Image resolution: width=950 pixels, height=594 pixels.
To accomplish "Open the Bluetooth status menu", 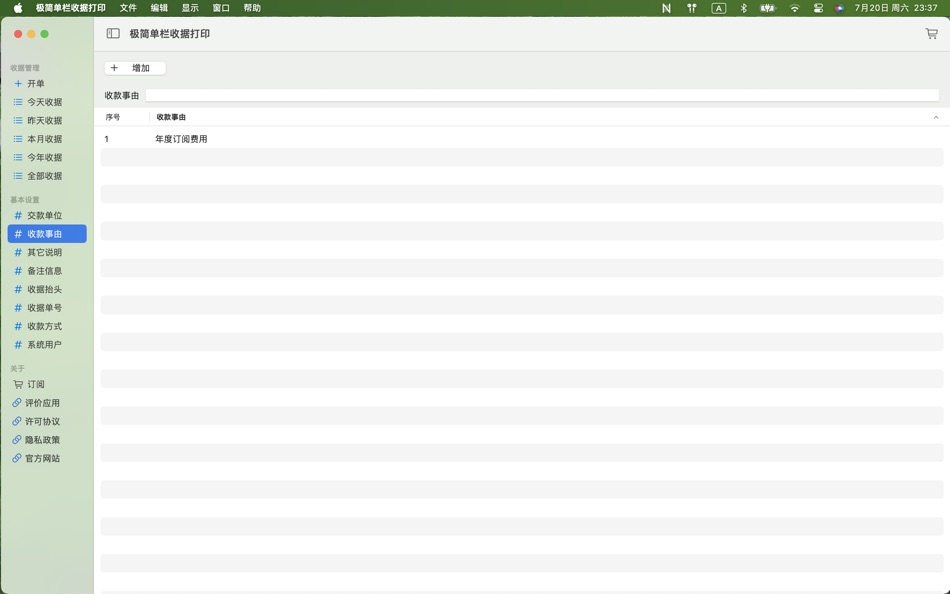I will (x=741, y=8).
